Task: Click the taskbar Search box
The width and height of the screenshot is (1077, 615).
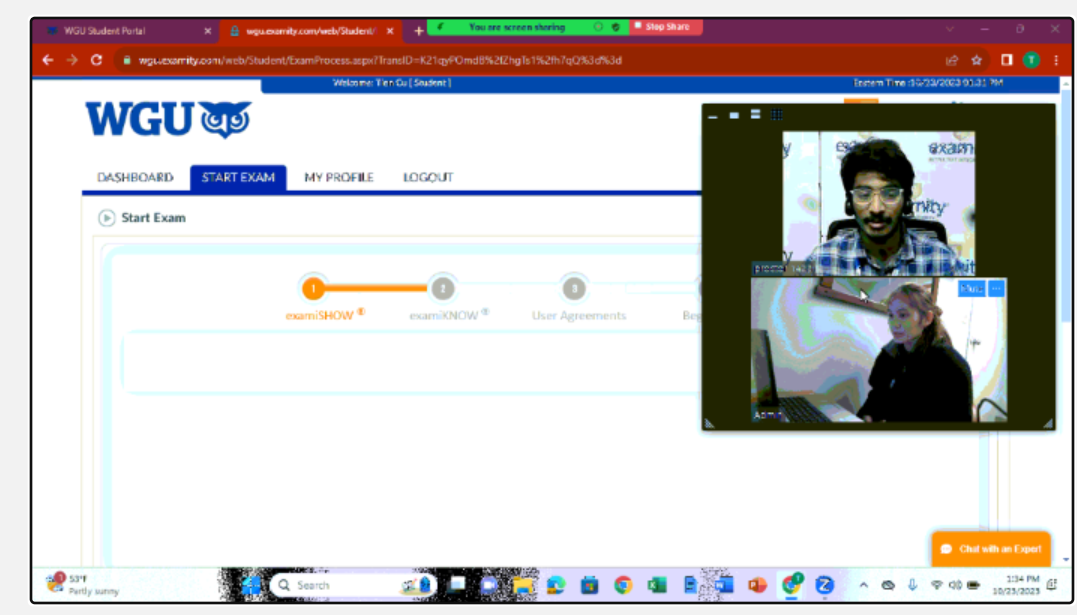Action: [x=353, y=585]
